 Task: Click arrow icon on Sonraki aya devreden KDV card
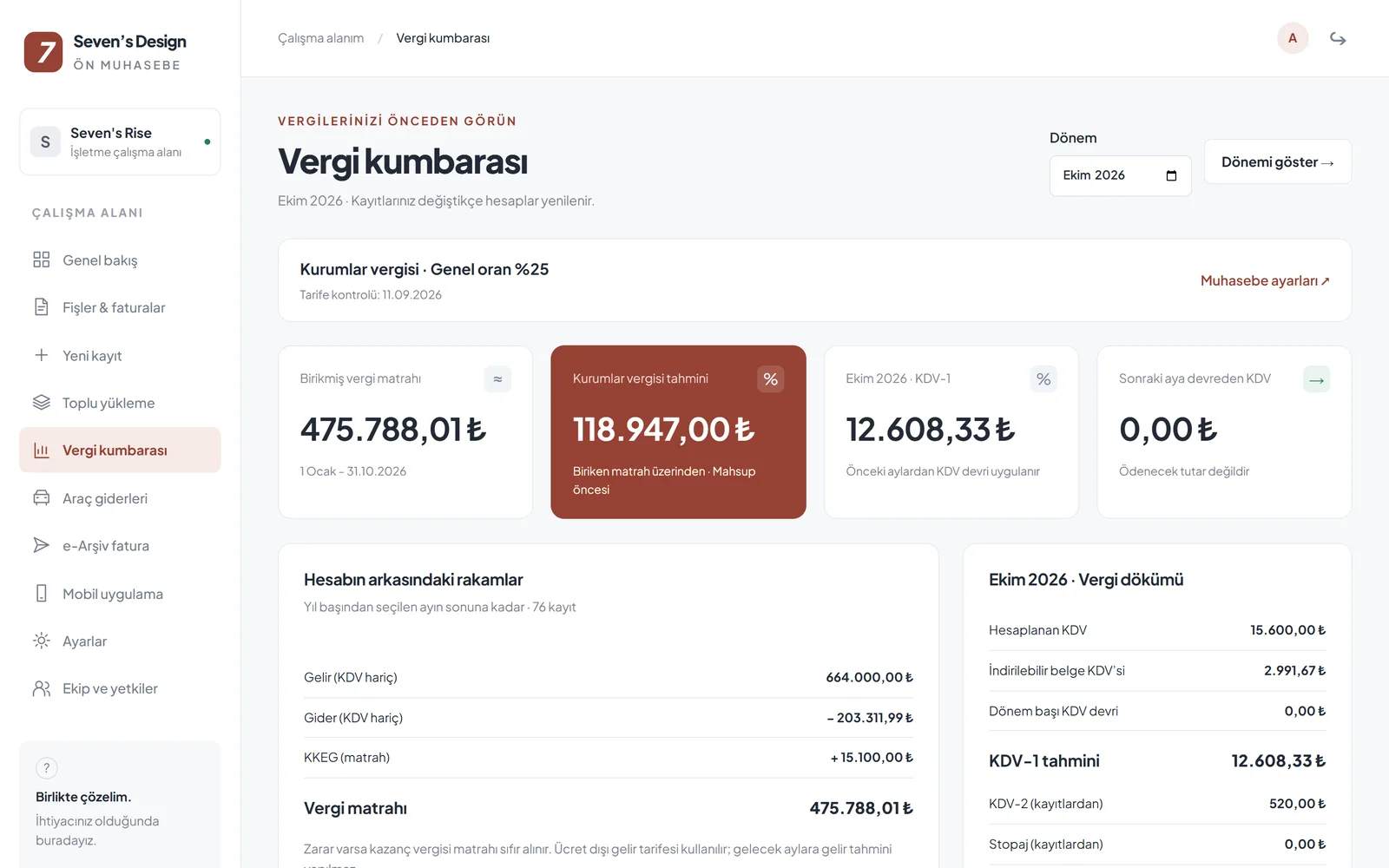[1317, 379]
